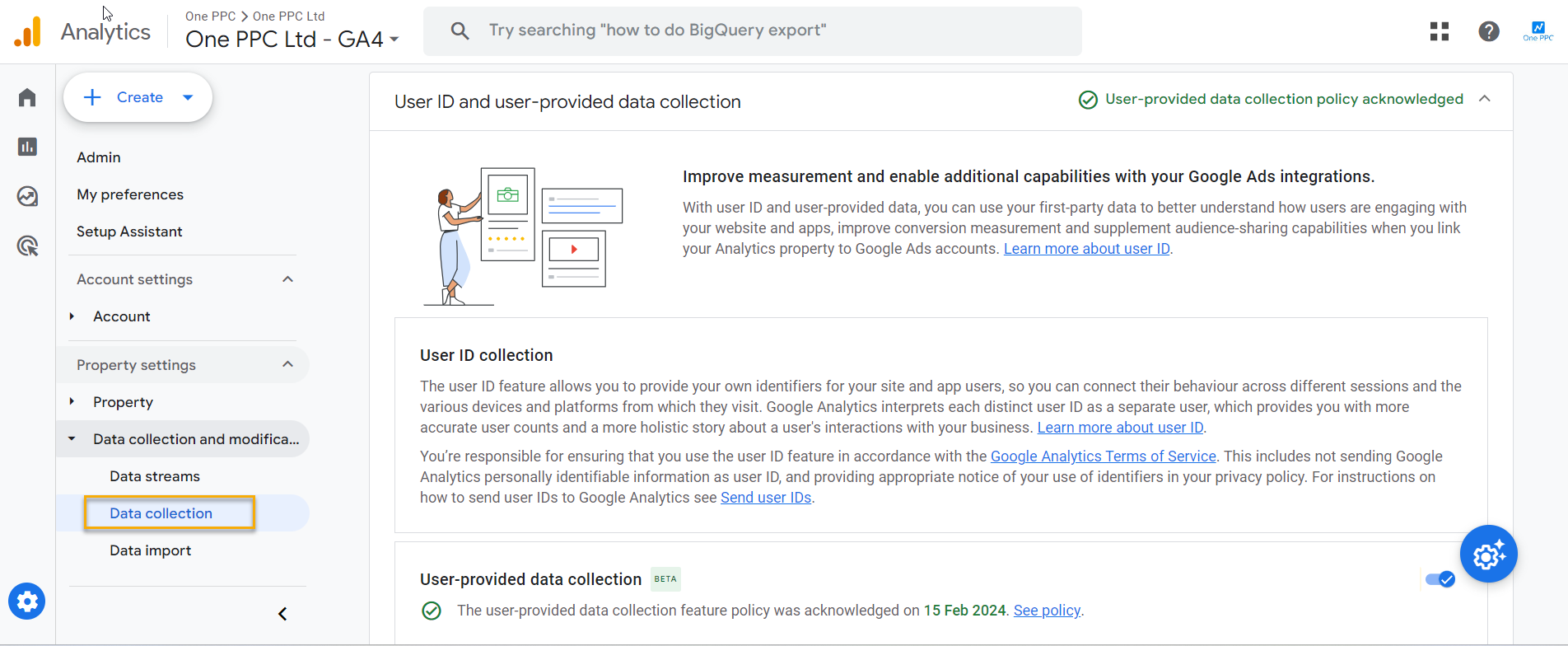
Task: Click the green check beside acknowledged policy line
Action: (432, 611)
